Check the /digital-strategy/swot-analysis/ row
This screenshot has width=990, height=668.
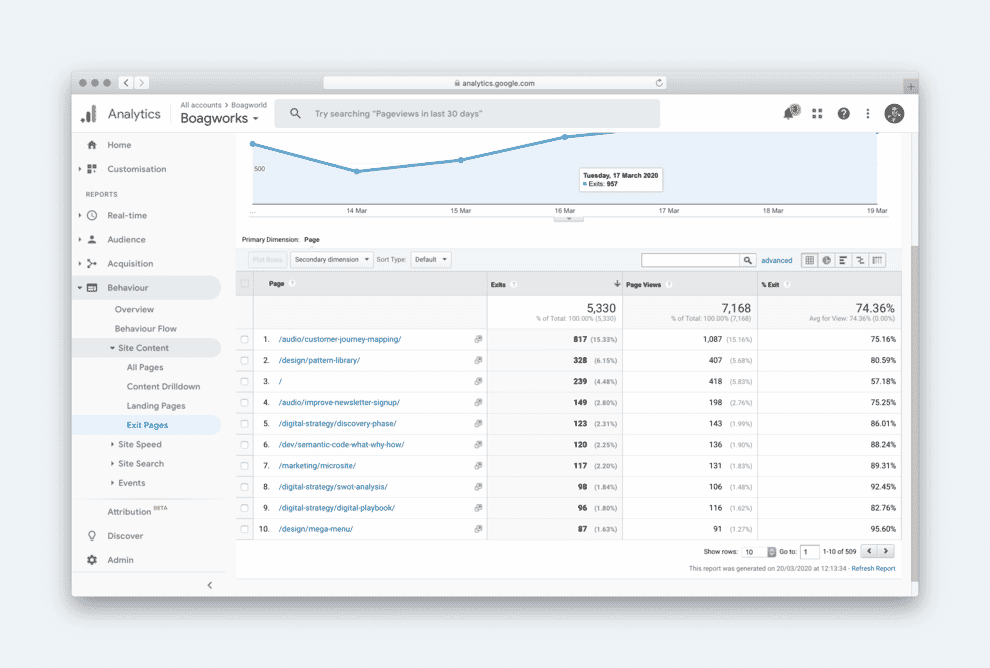pyautogui.click(x=244, y=487)
